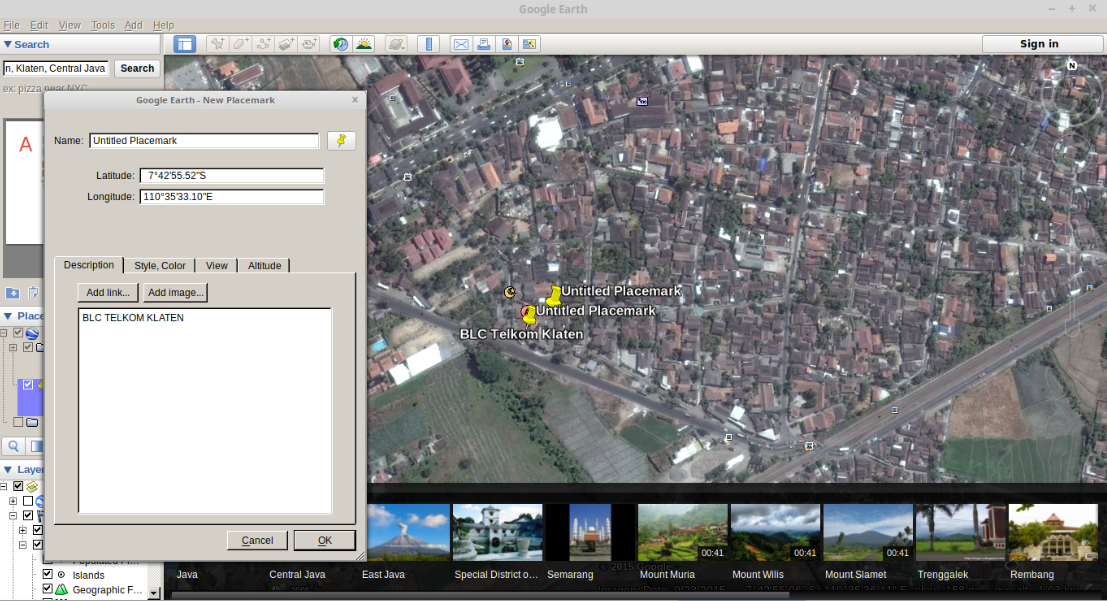This screenshot has height=601, width=1107.
Task: Click the lower yellow pushpin on map
Action: [529, 315]
